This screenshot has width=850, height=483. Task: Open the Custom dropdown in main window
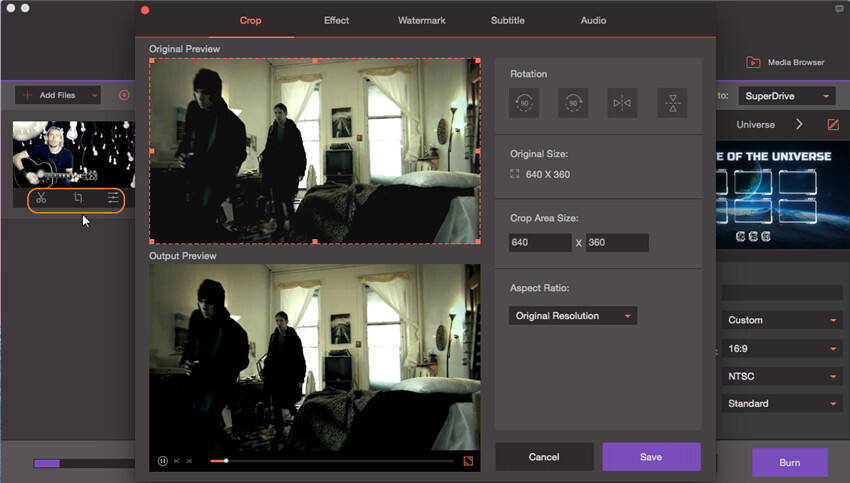click(x=782, y=320)
